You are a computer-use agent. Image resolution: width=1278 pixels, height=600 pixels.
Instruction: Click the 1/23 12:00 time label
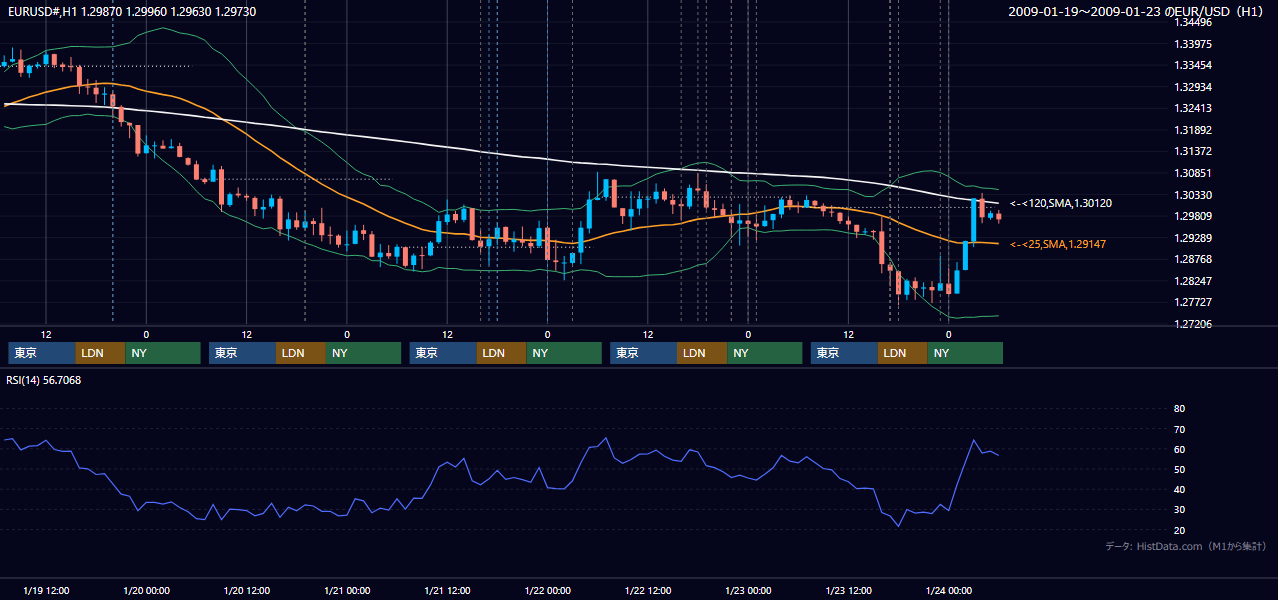pos(849,590)
